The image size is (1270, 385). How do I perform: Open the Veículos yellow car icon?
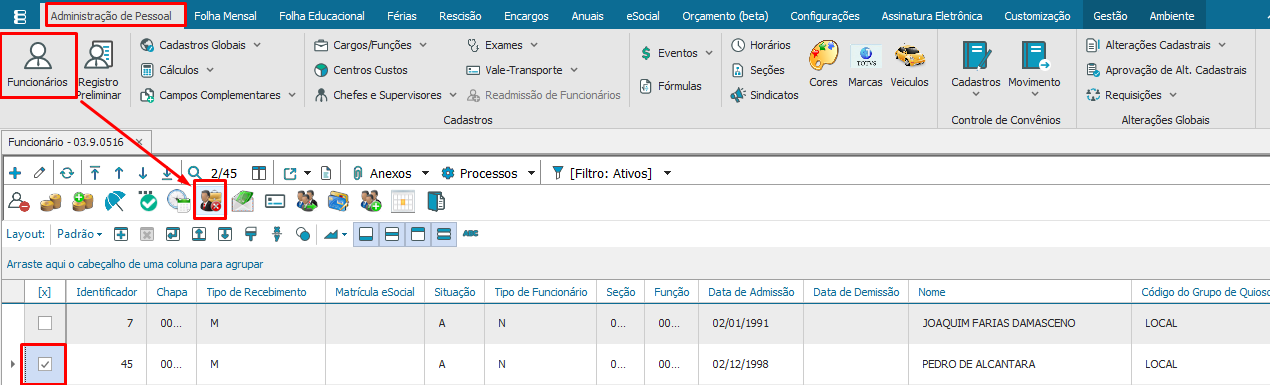coord(909,64)
